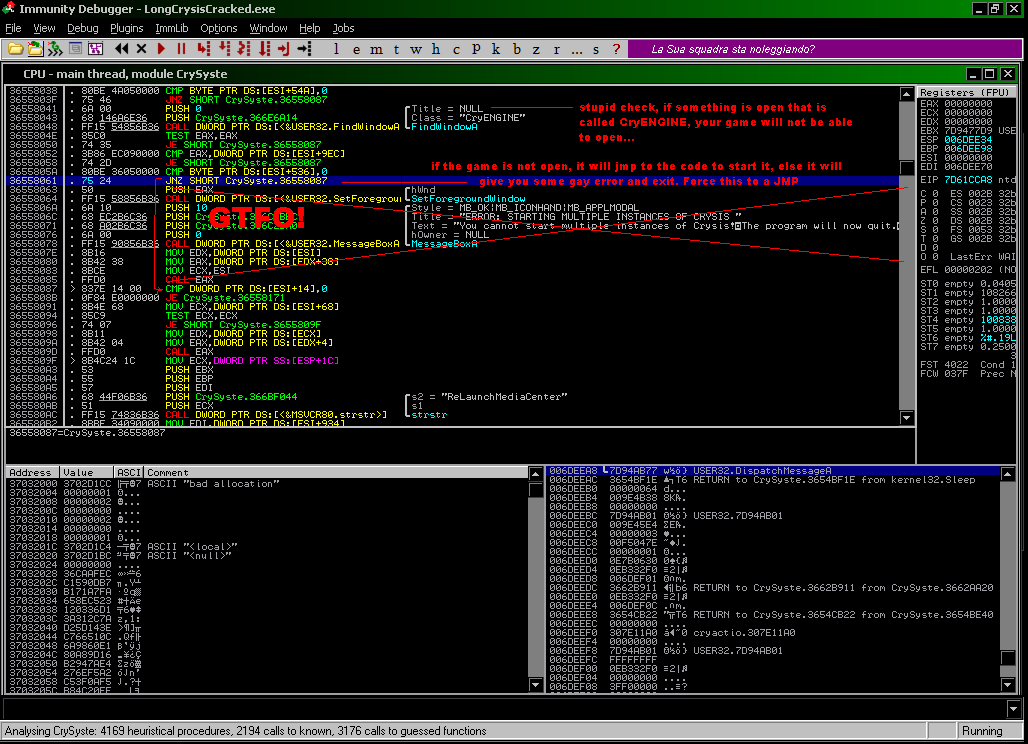Click the purple graph view toolbar icon
The width and height of the screenshot is (1028, 744).
pos(96,49)
